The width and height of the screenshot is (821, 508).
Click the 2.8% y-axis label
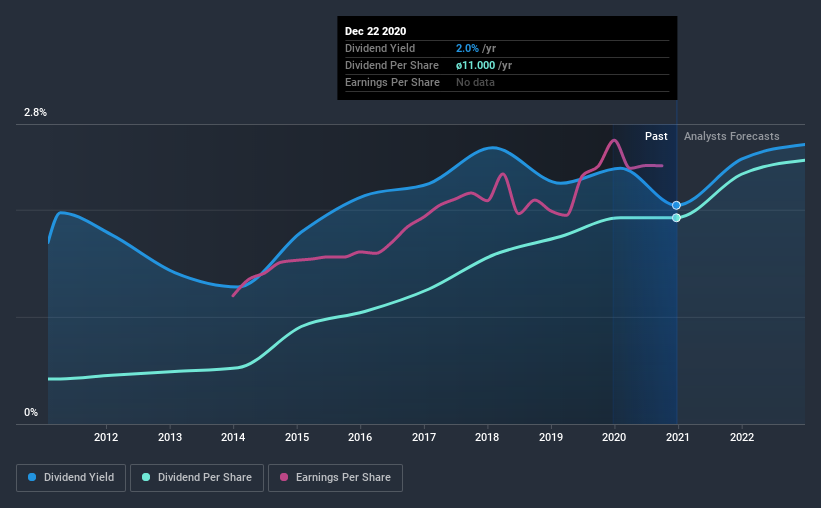[35, 113]
